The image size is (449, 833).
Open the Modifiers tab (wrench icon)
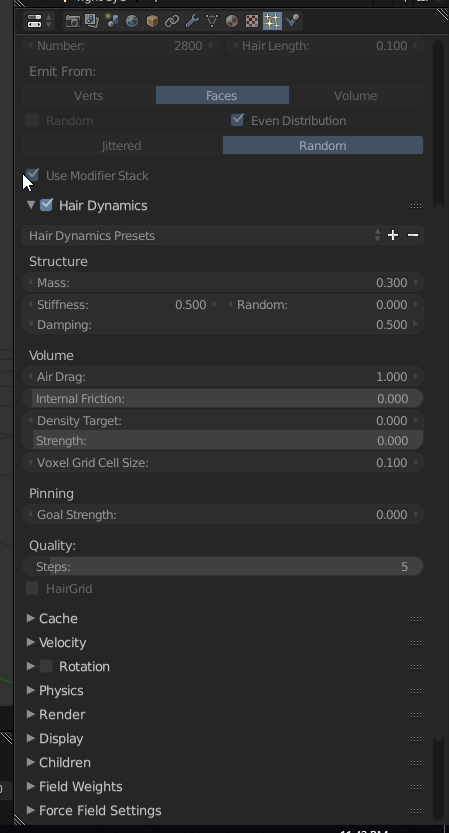[192, 21]
